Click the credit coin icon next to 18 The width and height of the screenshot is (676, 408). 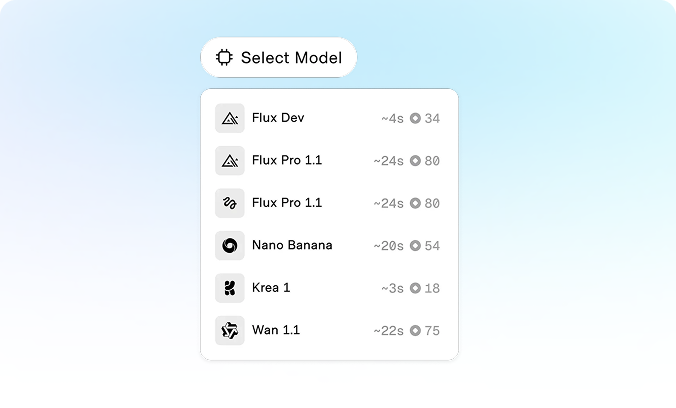[415, 288]
